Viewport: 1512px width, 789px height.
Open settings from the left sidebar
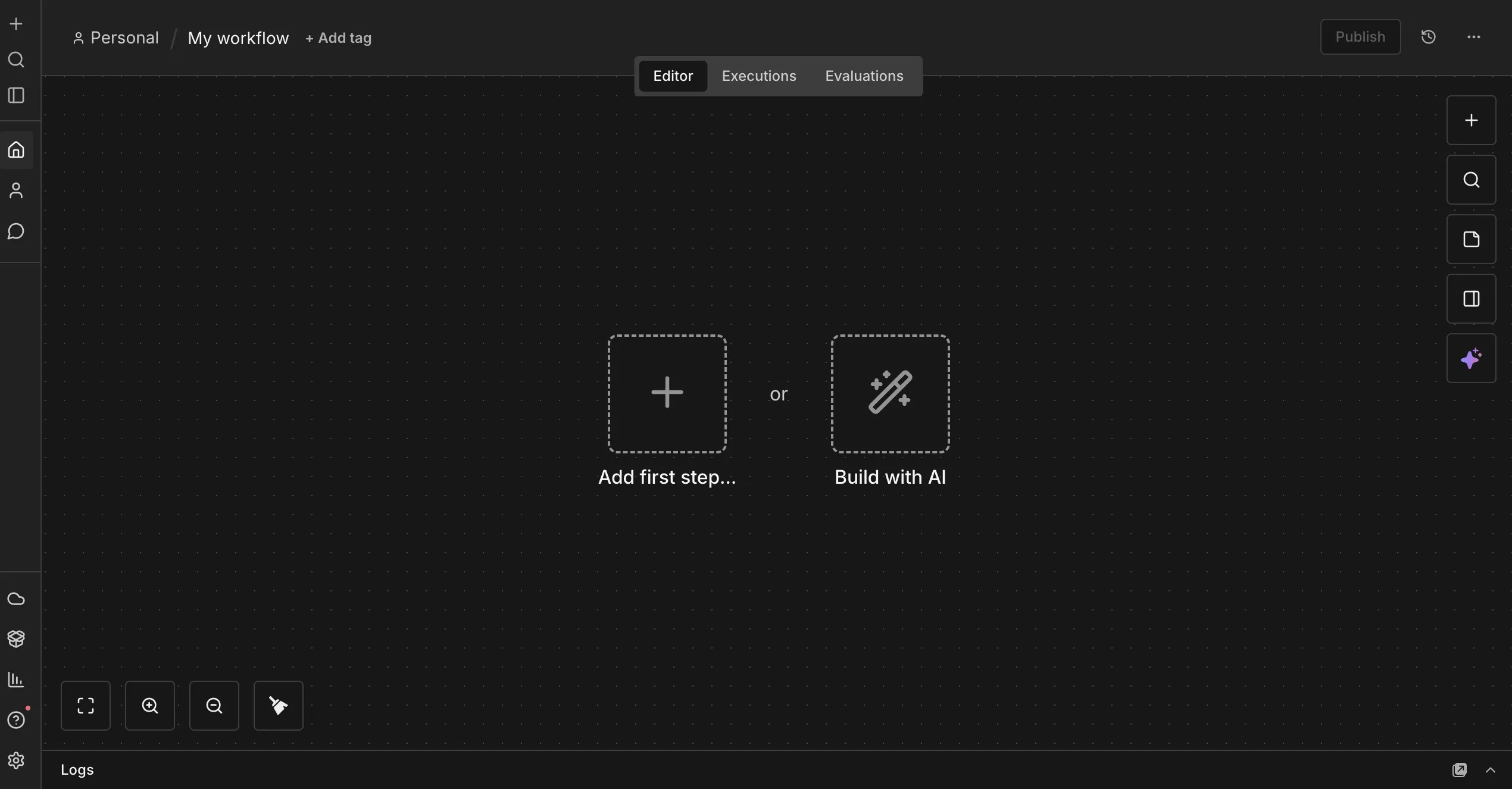coord(16,760)
